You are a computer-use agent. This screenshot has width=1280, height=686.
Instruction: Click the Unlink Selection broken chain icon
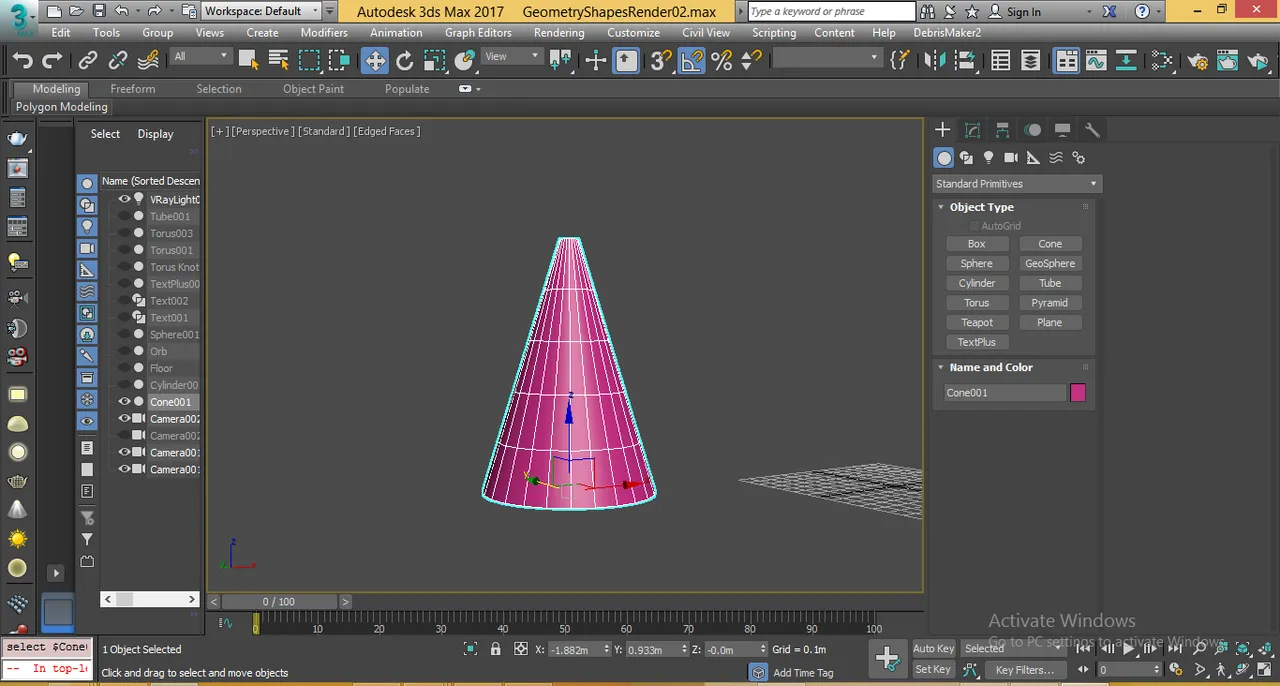[118, 61]
